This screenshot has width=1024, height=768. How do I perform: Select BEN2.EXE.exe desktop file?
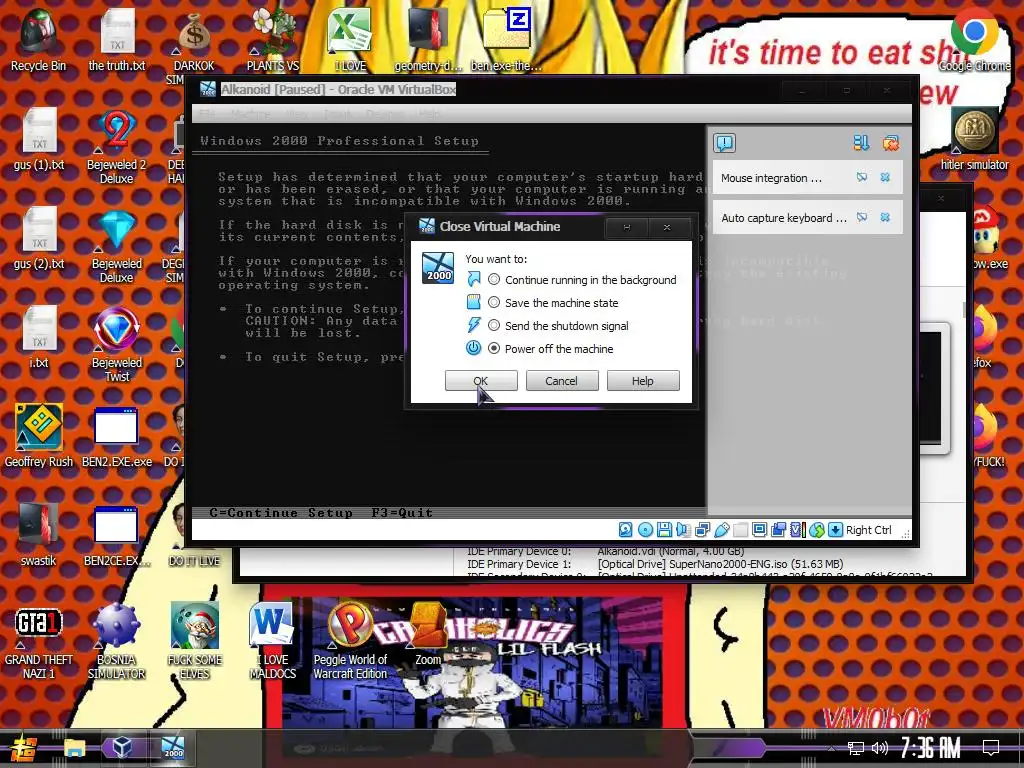point(116,436)
